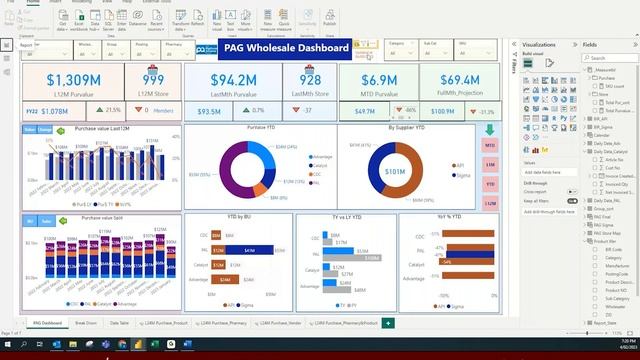Viewport: 640px width, 360px height.
Task: Collapse the Fields pane
Action: point(635,44)
